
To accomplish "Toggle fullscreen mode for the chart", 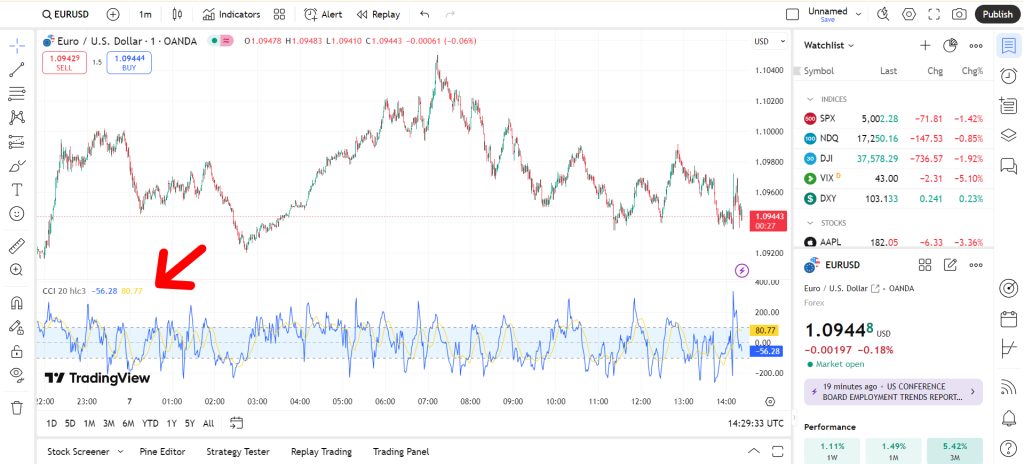I will 934,14.
